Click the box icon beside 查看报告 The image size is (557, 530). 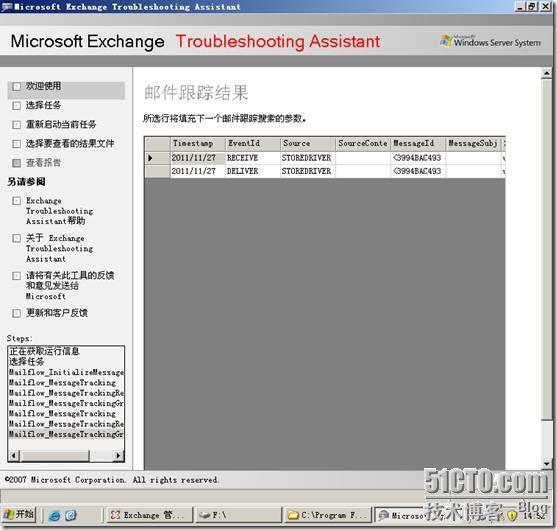[x=16, y=163]
